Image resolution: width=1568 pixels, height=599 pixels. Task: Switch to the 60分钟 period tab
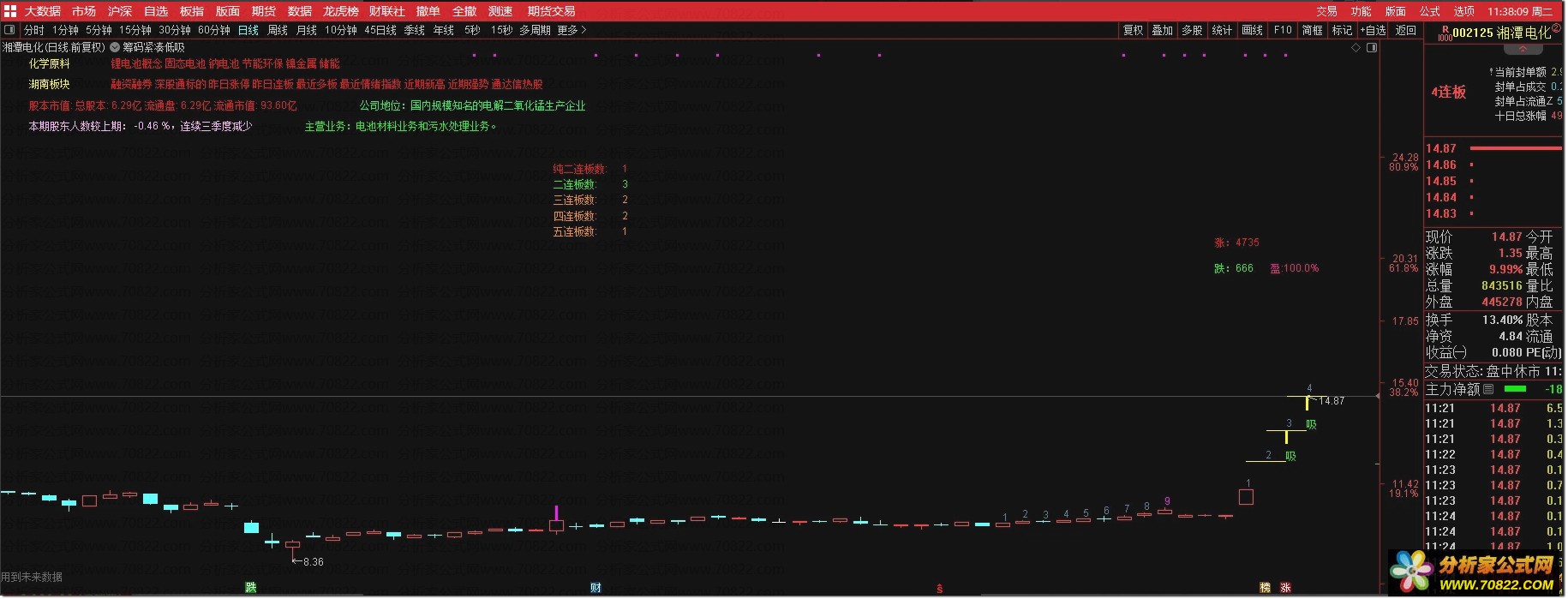pos(214,30)
